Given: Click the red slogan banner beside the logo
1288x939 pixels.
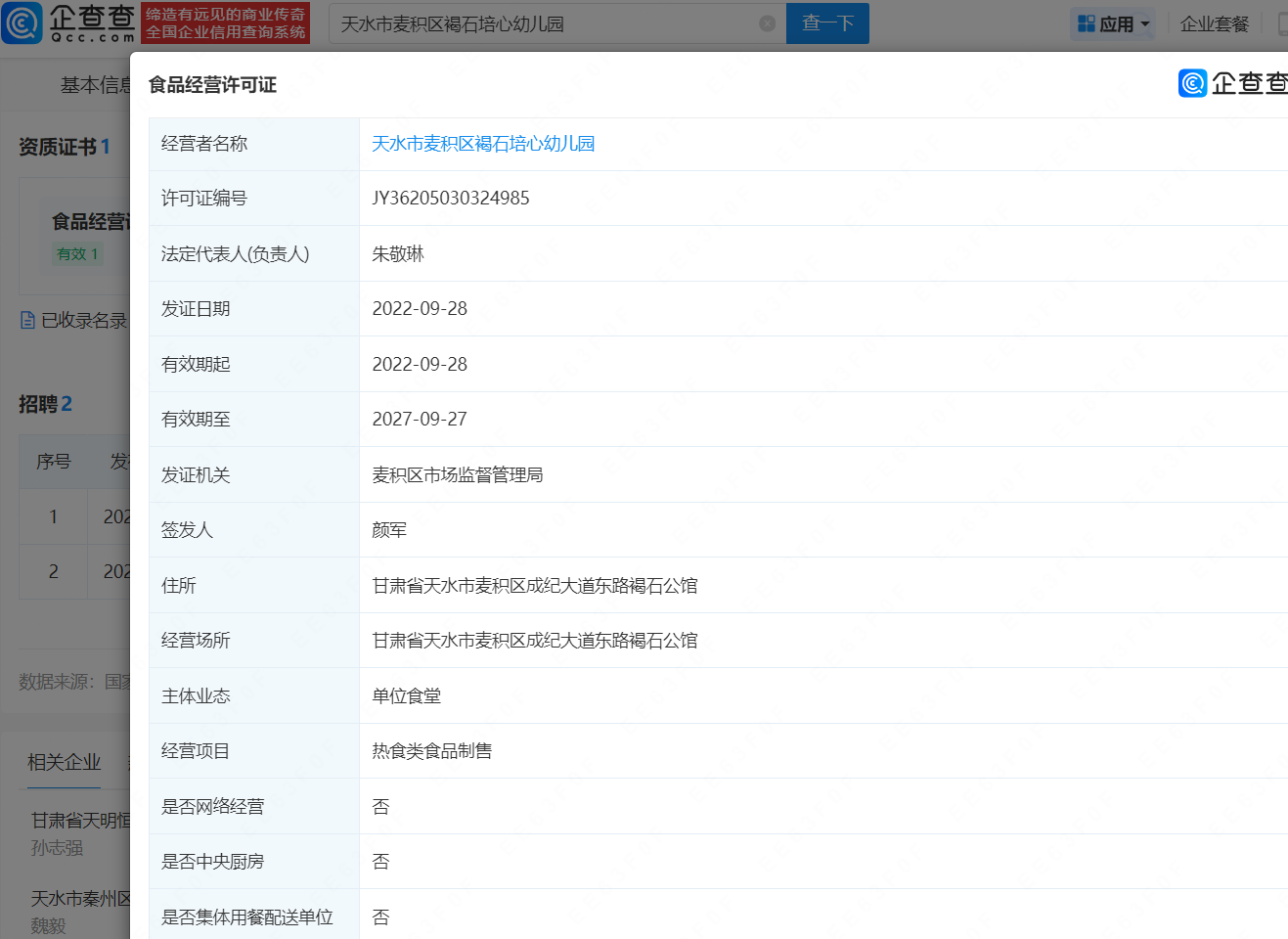Looking at the screenshot, I should (226, 22).
